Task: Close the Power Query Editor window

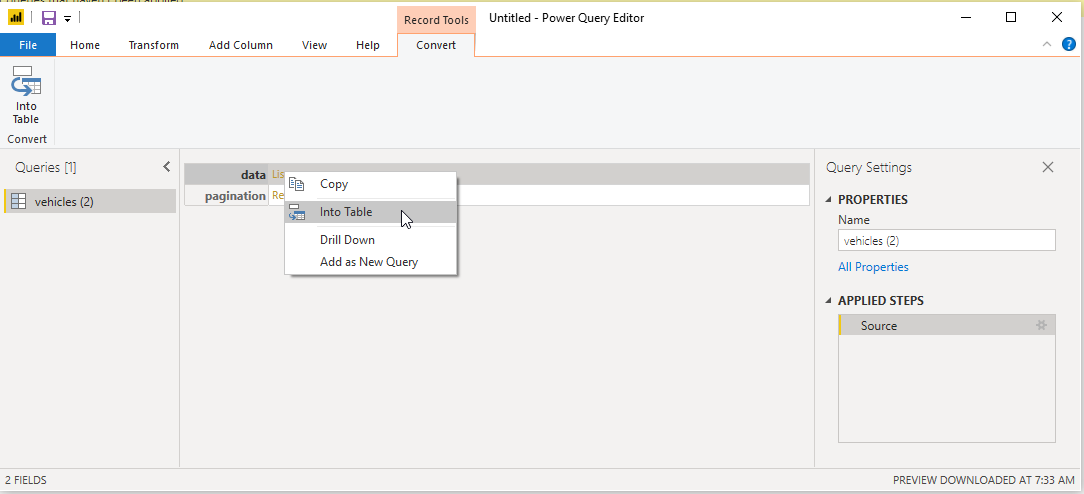Action: pyautogui.click(x=1056, y=18)
